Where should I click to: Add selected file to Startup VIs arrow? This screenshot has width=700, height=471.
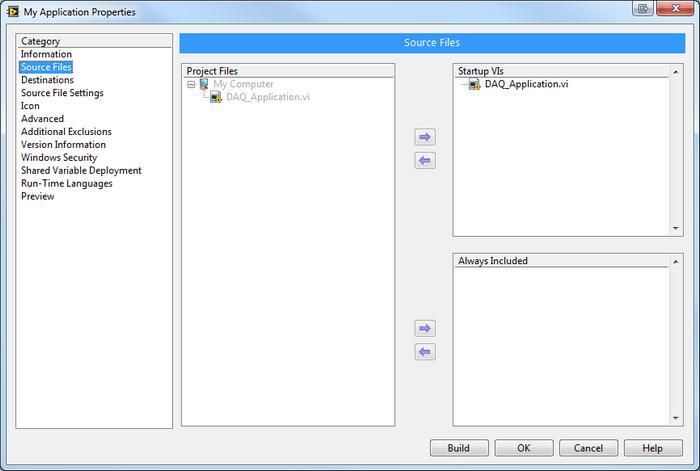425,137
